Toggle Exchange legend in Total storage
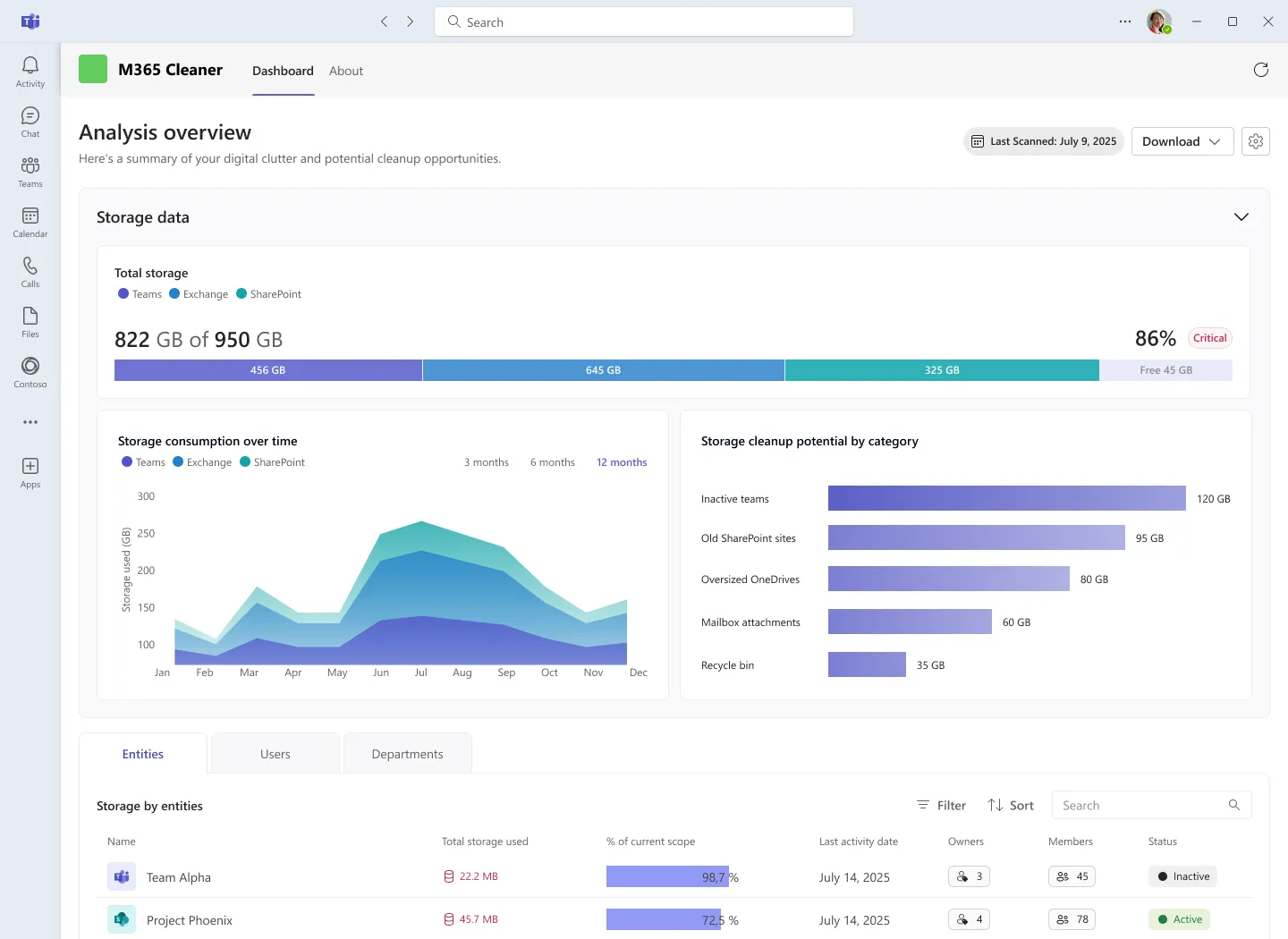 pos(199,294)
